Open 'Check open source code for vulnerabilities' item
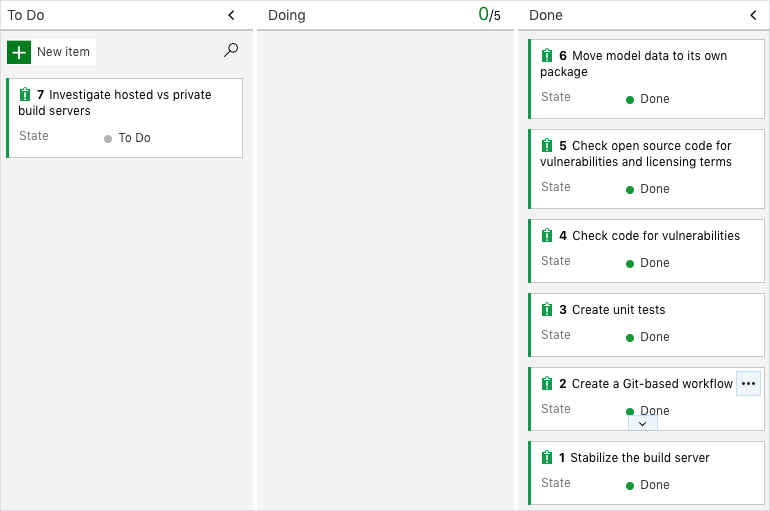Viewport: 770px width, 511px height. [636, 154]
